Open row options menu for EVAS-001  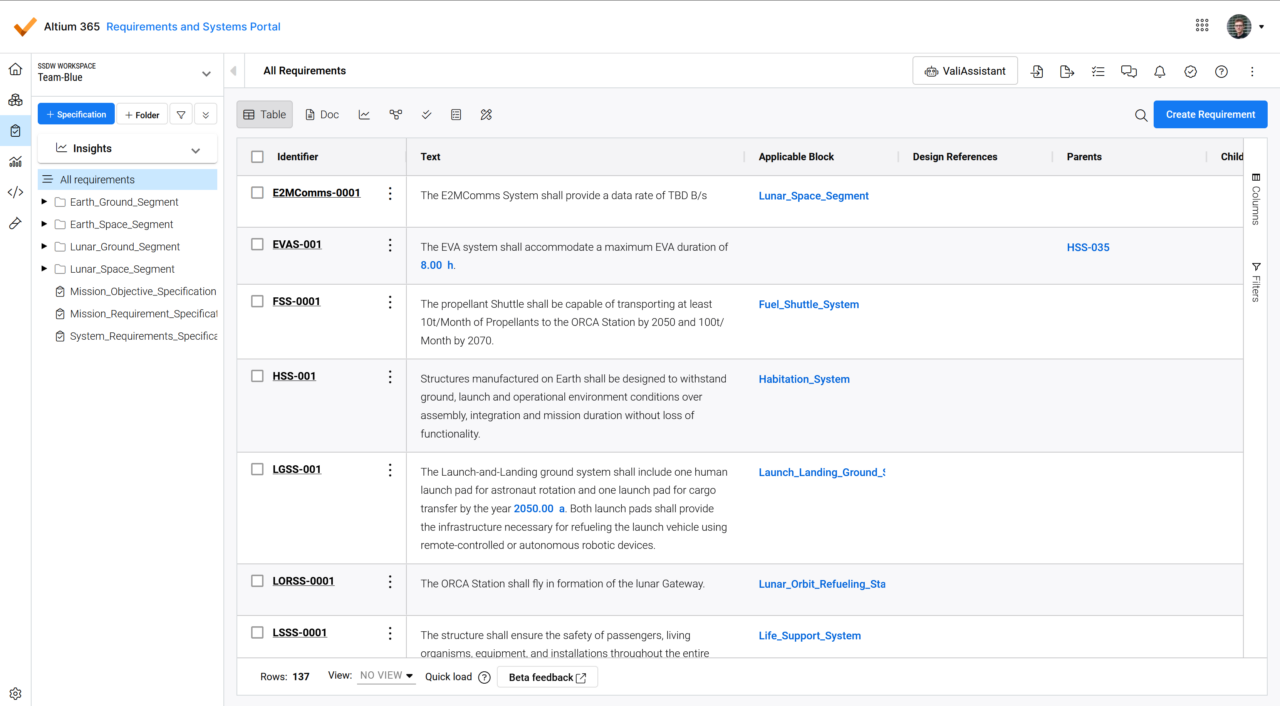point(390,246)
